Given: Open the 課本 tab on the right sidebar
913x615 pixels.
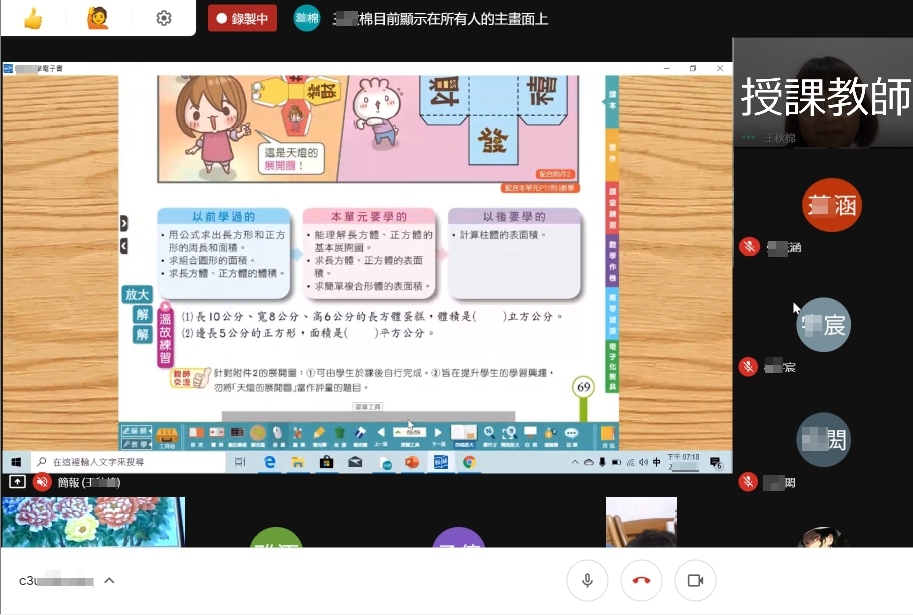Looking at the screenshot, I should tap(612, 100).
